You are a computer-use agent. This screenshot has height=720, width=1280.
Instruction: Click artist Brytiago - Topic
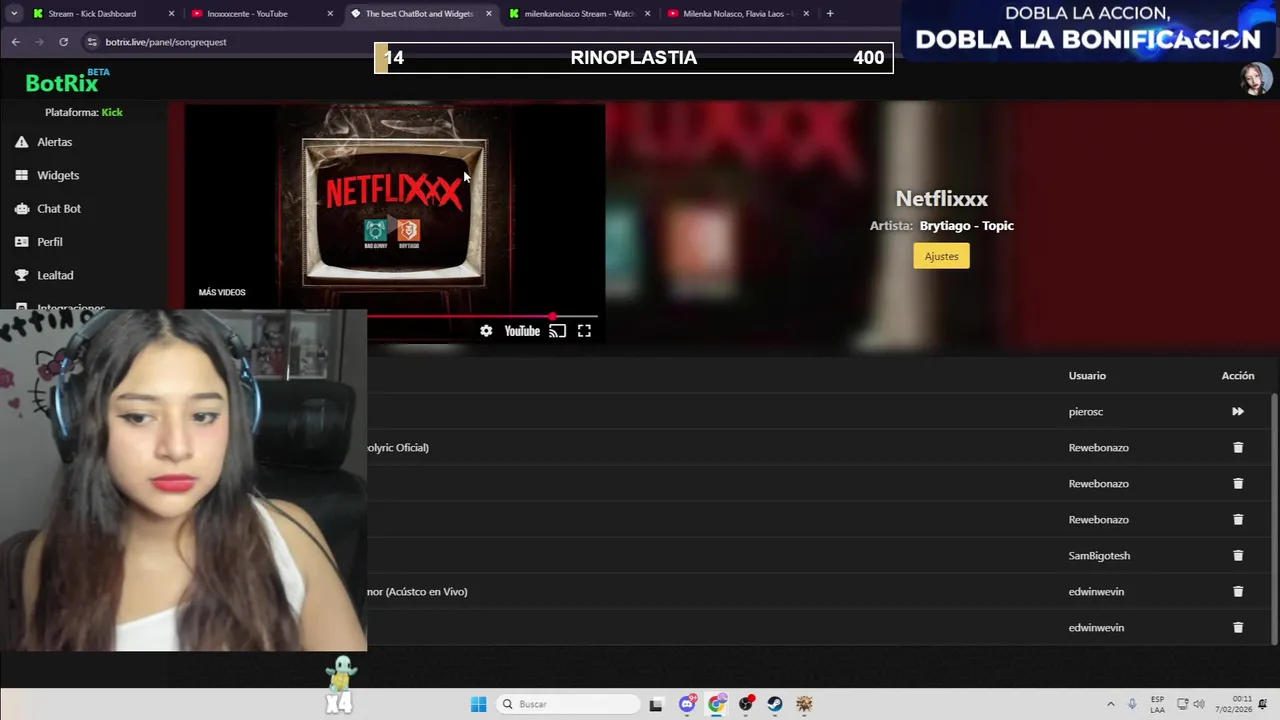click(966, 226)
